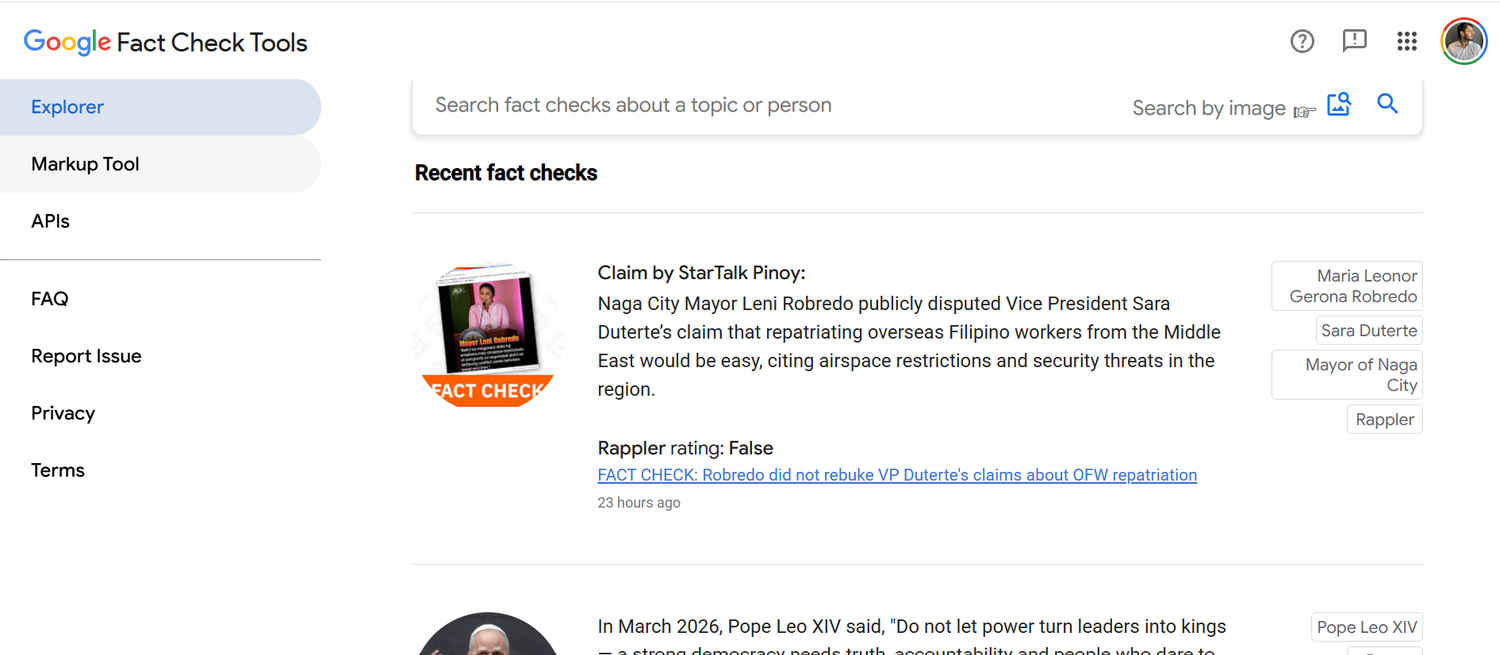This screenshot has height=655, width=1500.
Task: Click the Search by image icon
Action: point(1339,104)
